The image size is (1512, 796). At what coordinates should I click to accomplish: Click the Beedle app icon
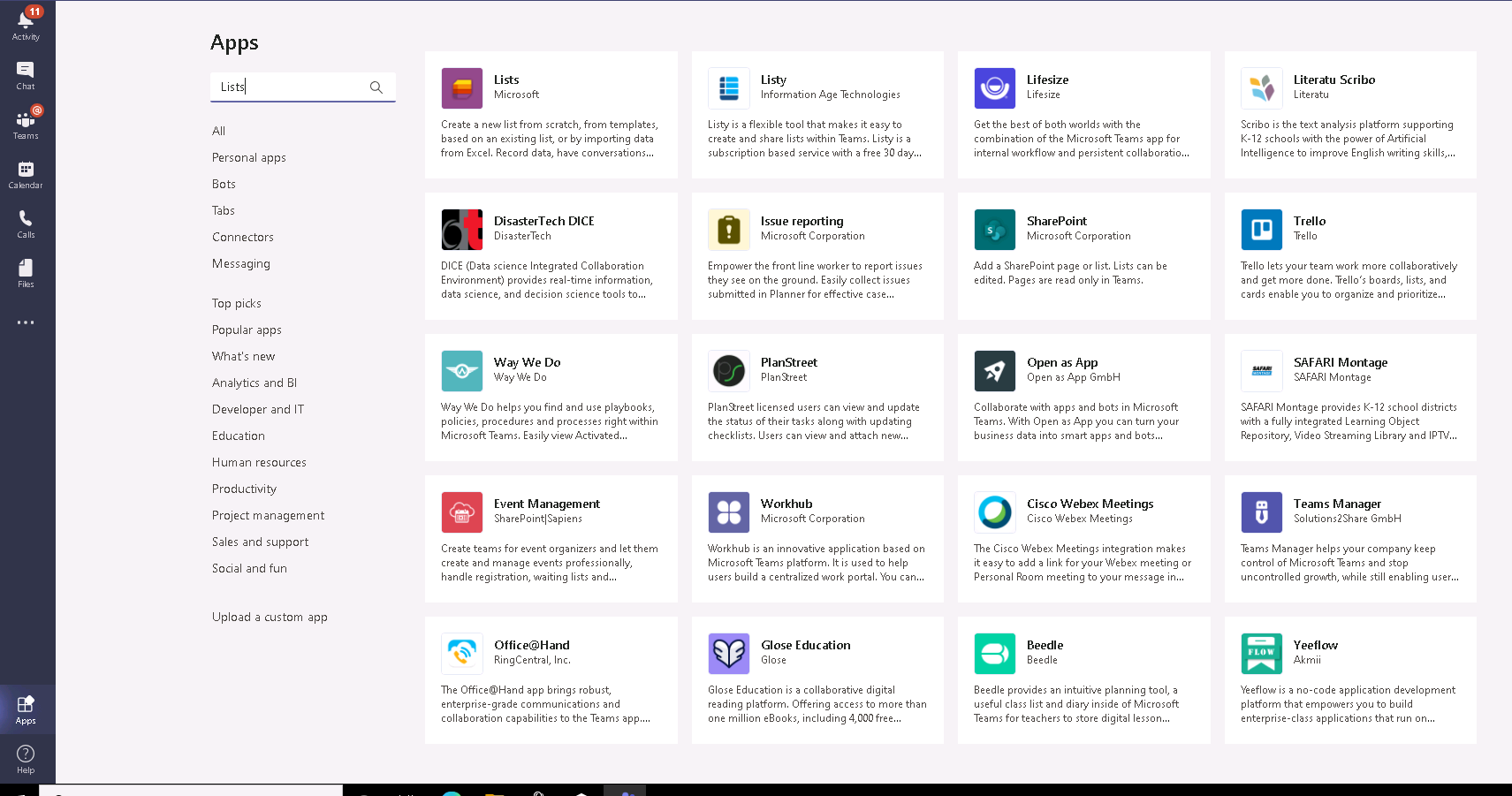point(995,654)
